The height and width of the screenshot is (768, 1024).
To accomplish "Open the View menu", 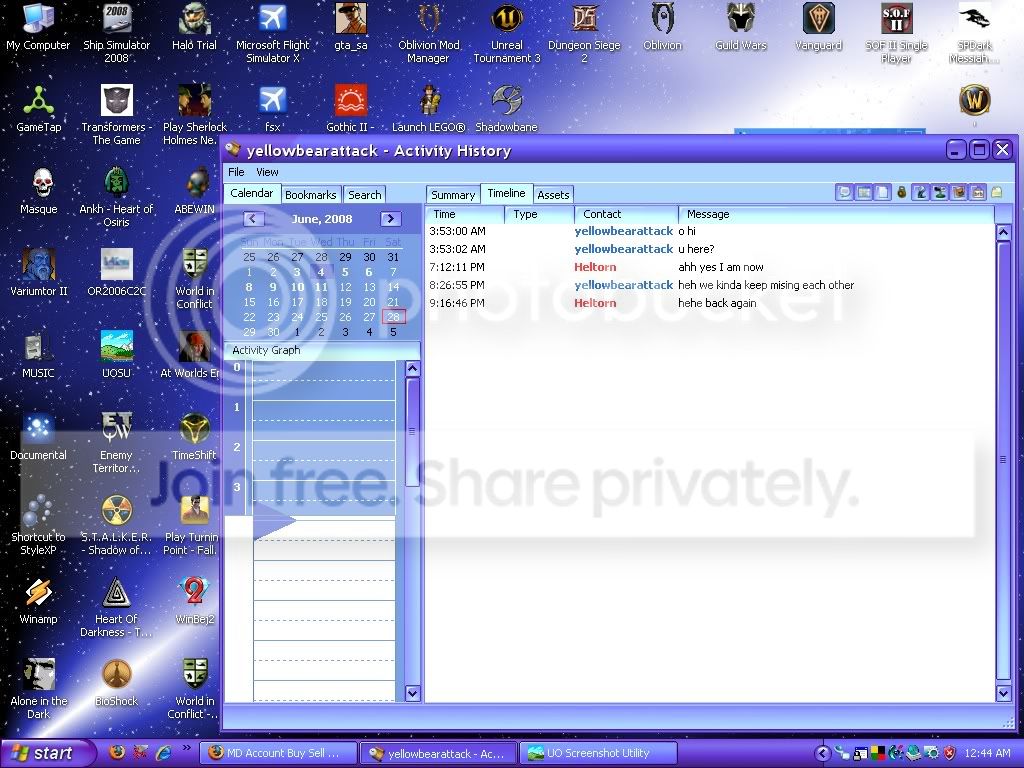I will click(267, 172).
